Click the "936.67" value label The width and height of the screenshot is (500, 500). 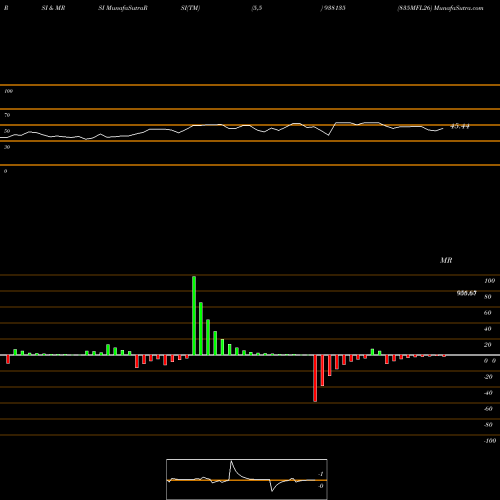point(466,293)
